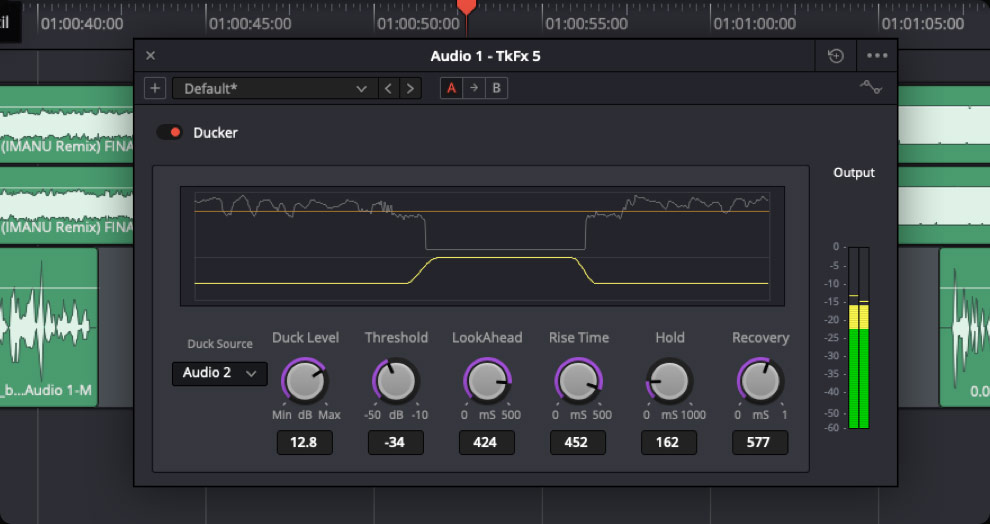Toggle the Ducker enable switch
Screen dimensions: 990x524
coord(170,132)
